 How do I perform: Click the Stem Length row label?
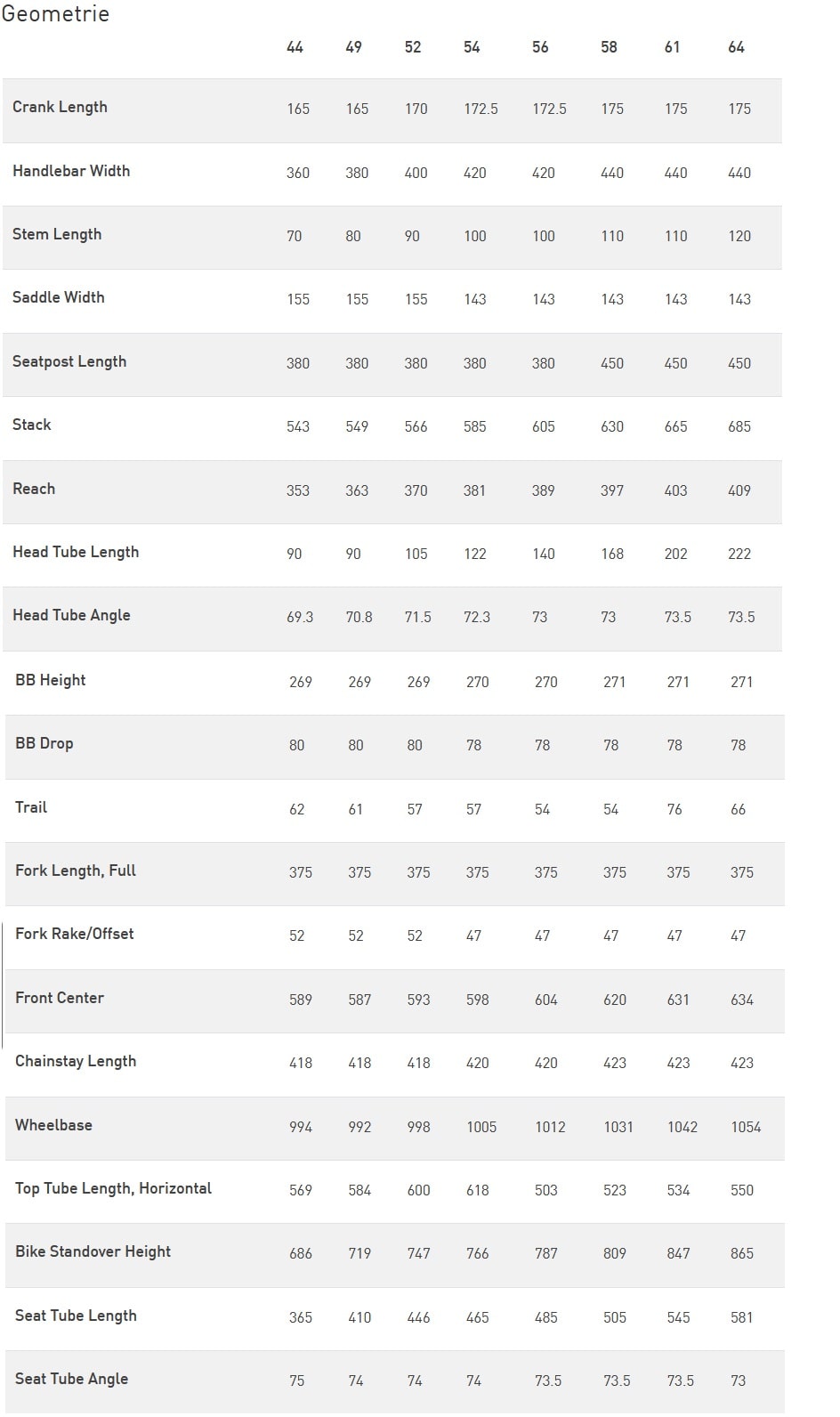pyautogui.click(x=57, y=234)
